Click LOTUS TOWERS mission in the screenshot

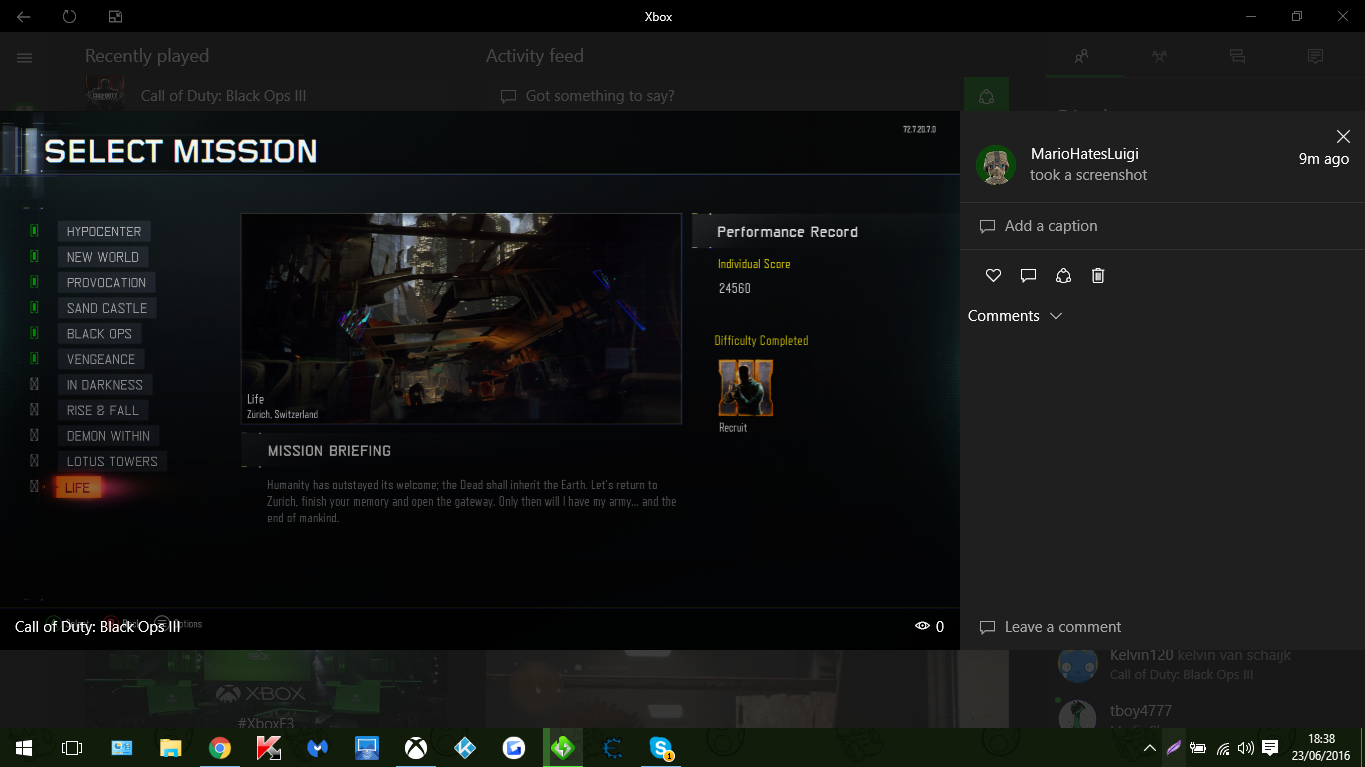[112, 462]
